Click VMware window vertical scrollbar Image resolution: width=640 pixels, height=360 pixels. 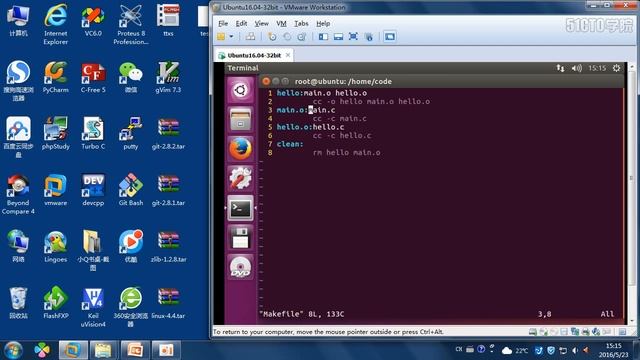pos(632,193)
